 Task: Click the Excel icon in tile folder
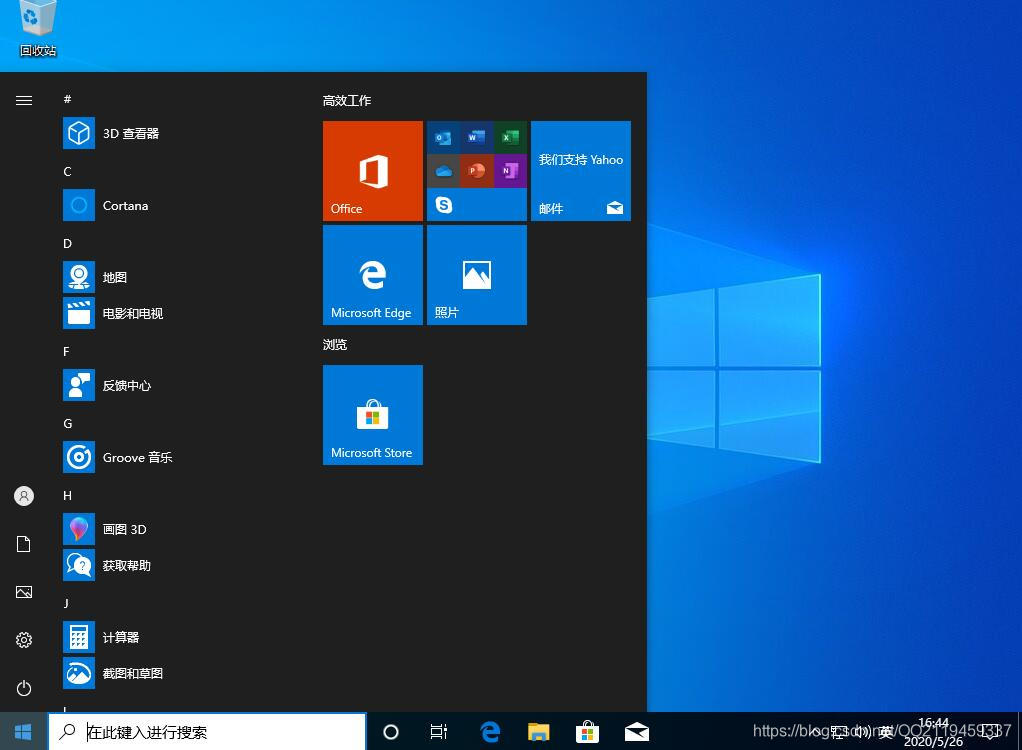510,137
